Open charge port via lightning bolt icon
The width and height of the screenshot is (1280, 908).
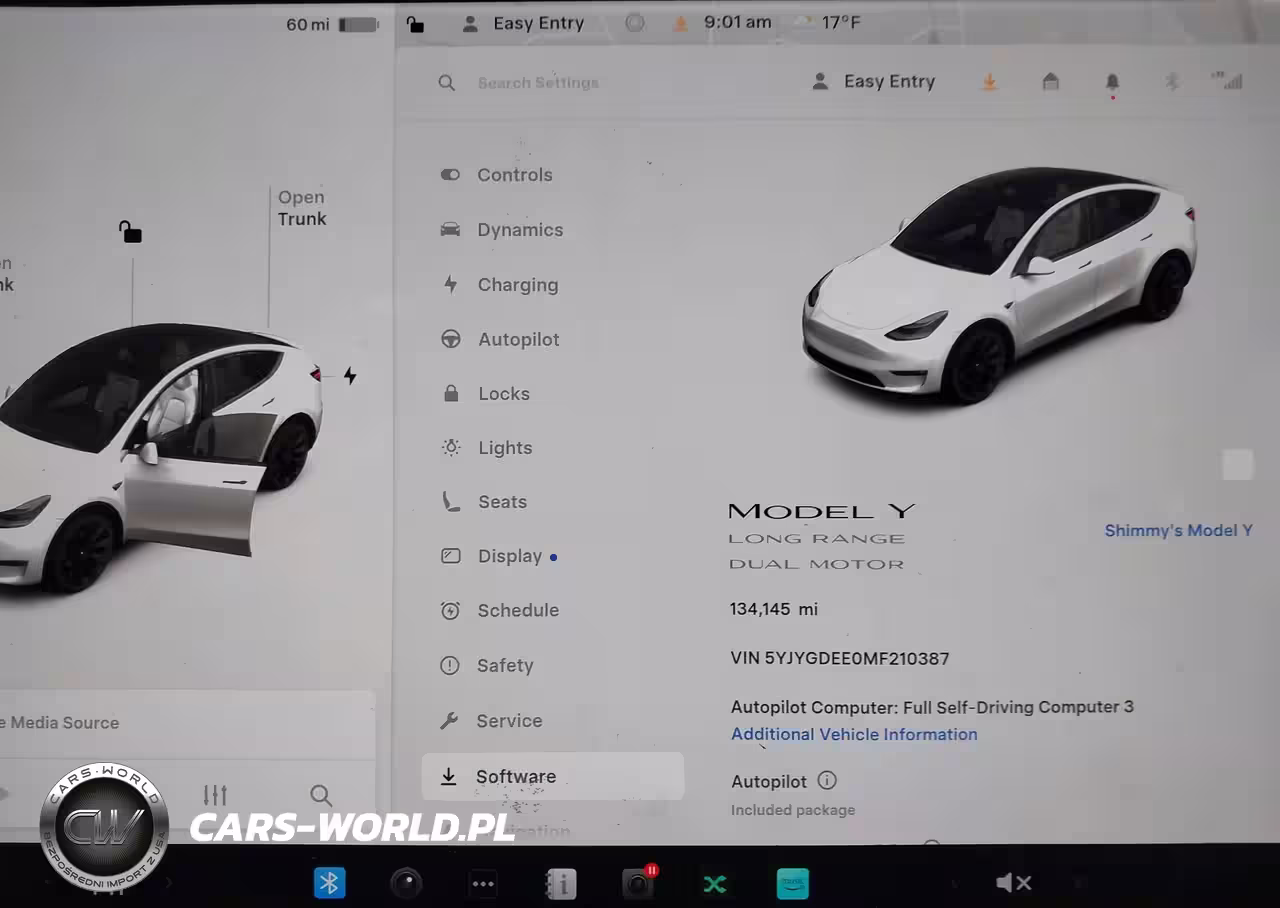350,376
